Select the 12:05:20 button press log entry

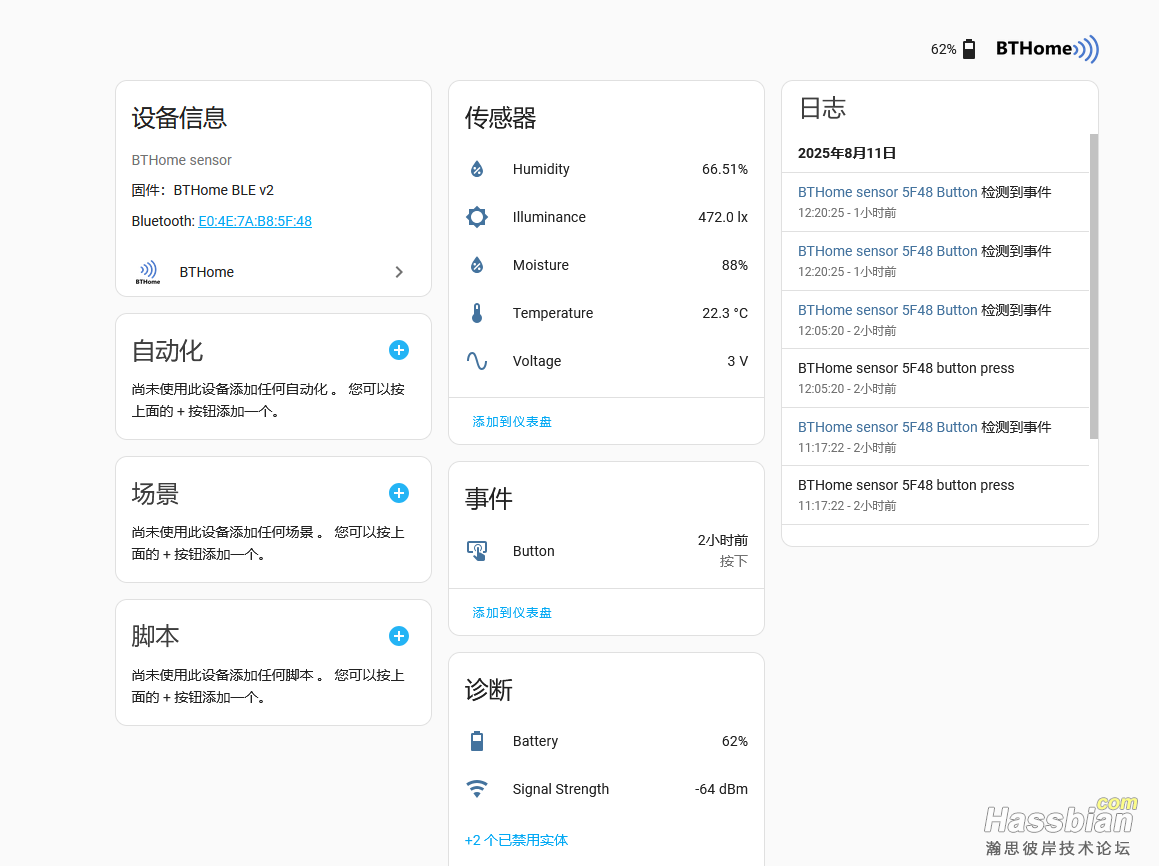coord(935,378)
